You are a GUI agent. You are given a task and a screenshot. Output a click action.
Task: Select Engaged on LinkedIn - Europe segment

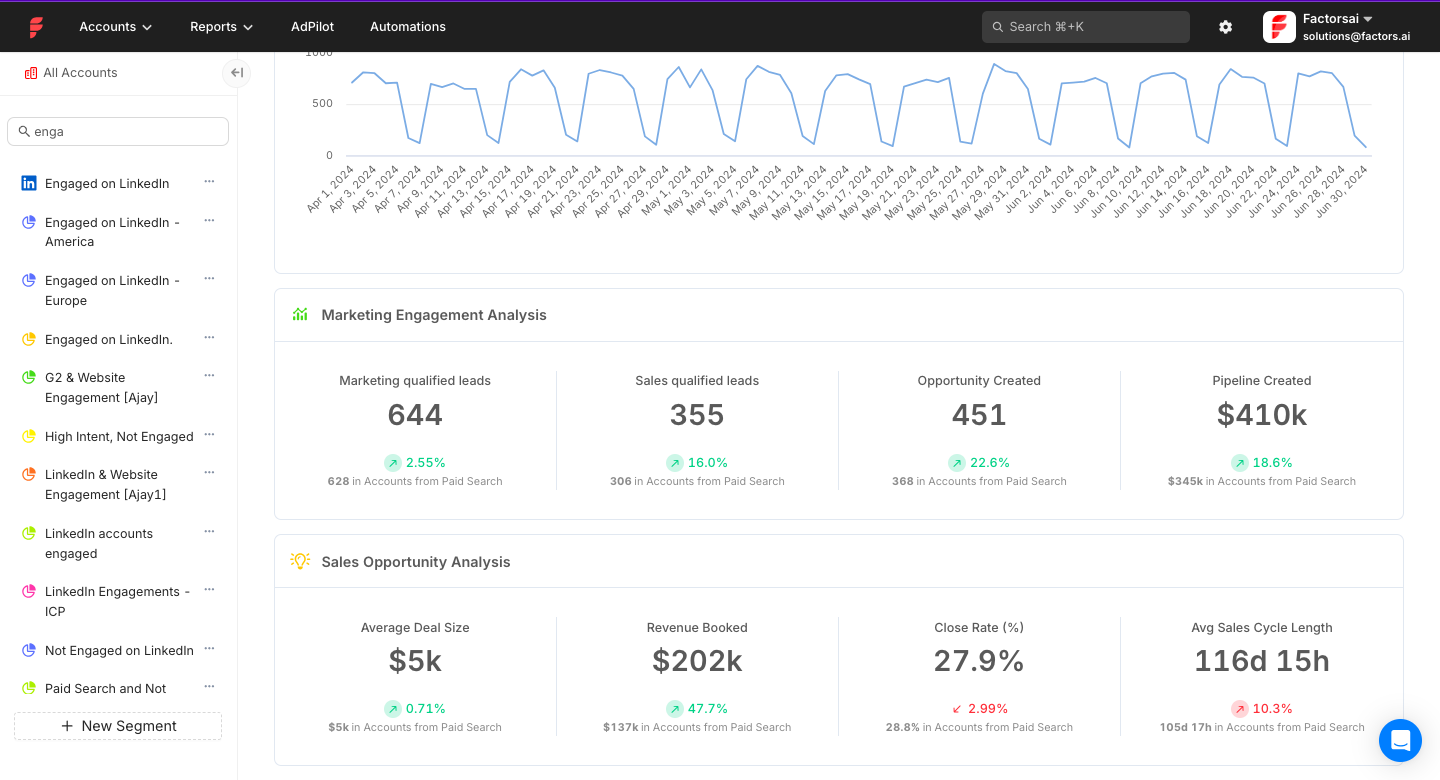pyautogui.click(x=112, y=291)
